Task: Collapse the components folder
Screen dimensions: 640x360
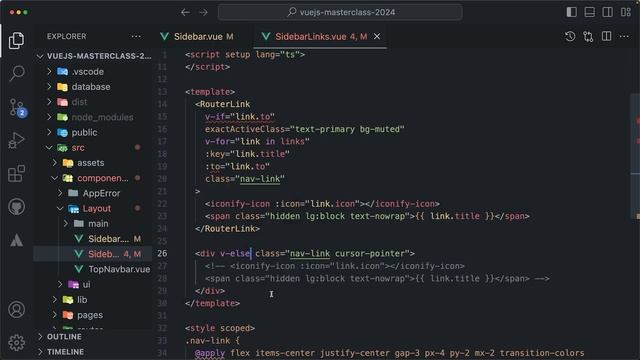Action: click(x=93, y=178)
